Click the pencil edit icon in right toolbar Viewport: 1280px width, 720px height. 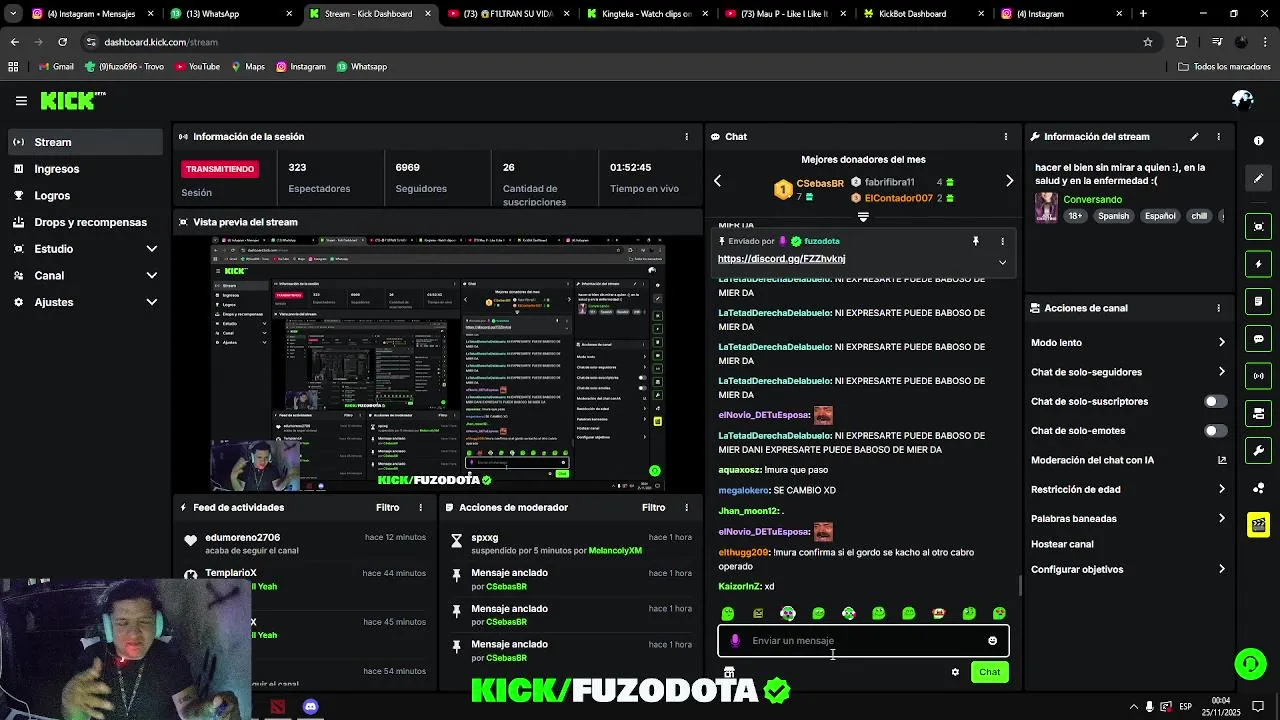1259,178
